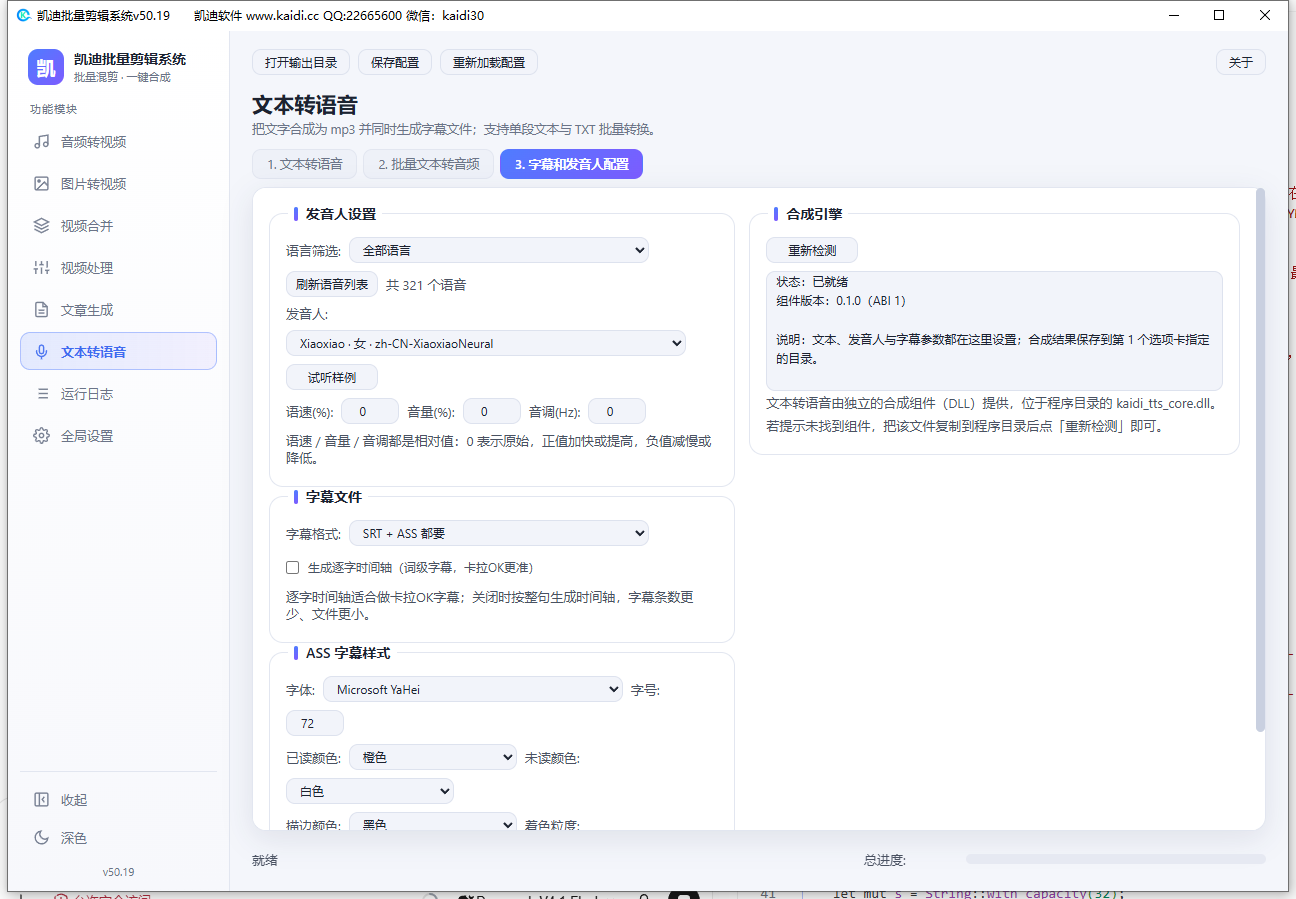Open the 已读颜色 dropdown showing 橙色
The width and height of the screenshot is (1296, 899).
tap(433, 758)
